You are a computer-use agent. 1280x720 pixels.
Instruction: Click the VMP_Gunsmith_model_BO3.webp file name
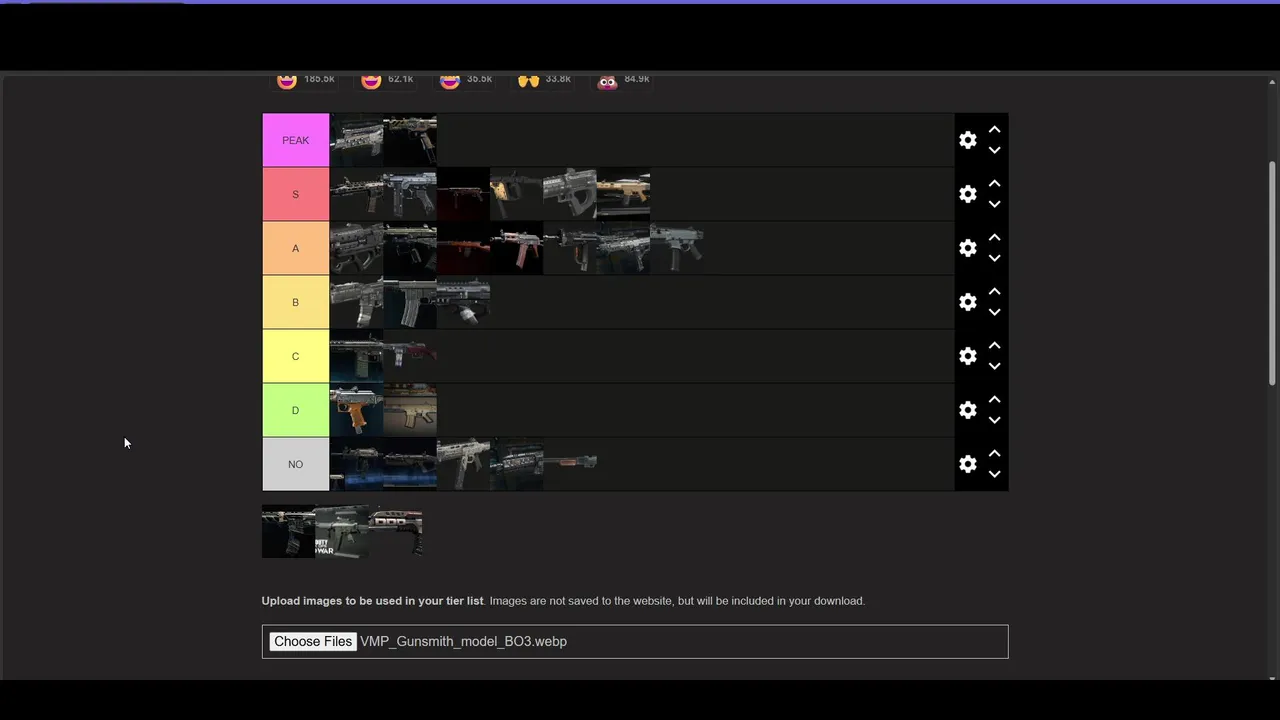(463, 641)
